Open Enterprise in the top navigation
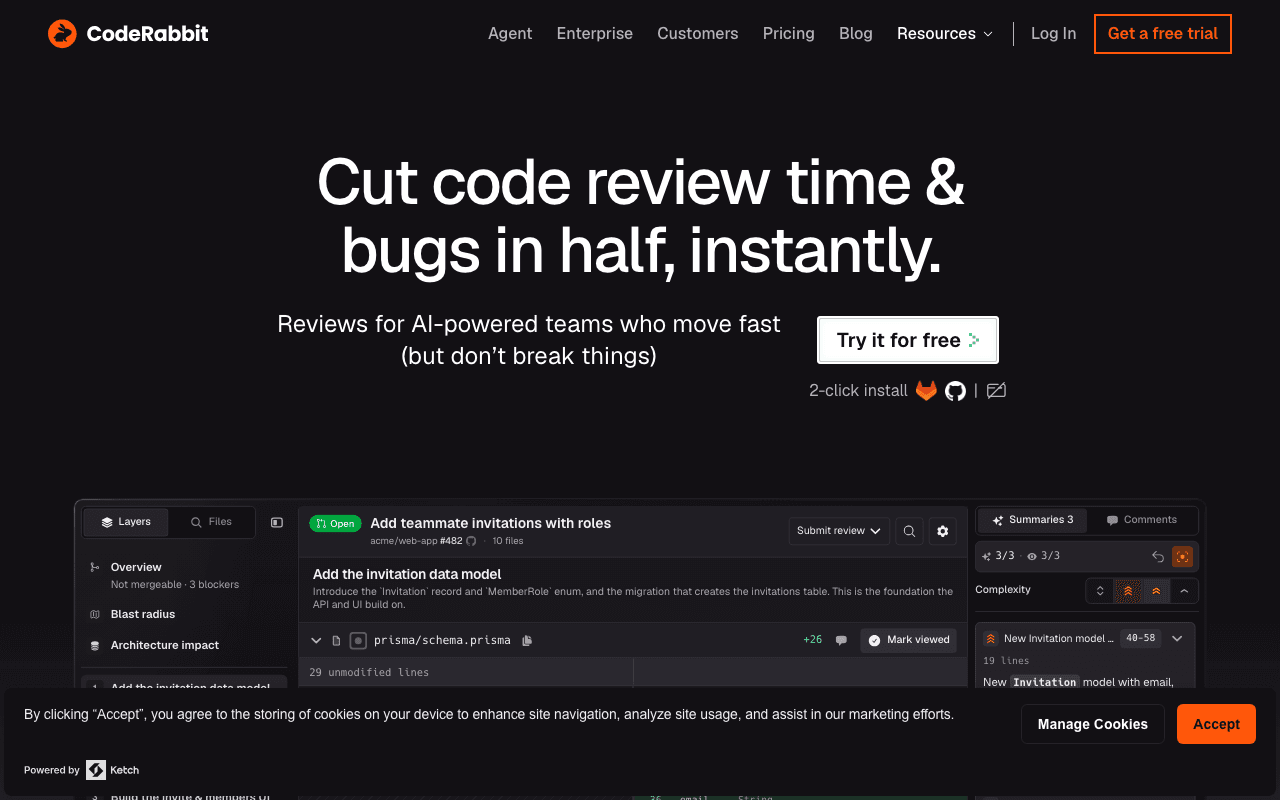Viewport: 1280px width, 800px height. [595, 34]
